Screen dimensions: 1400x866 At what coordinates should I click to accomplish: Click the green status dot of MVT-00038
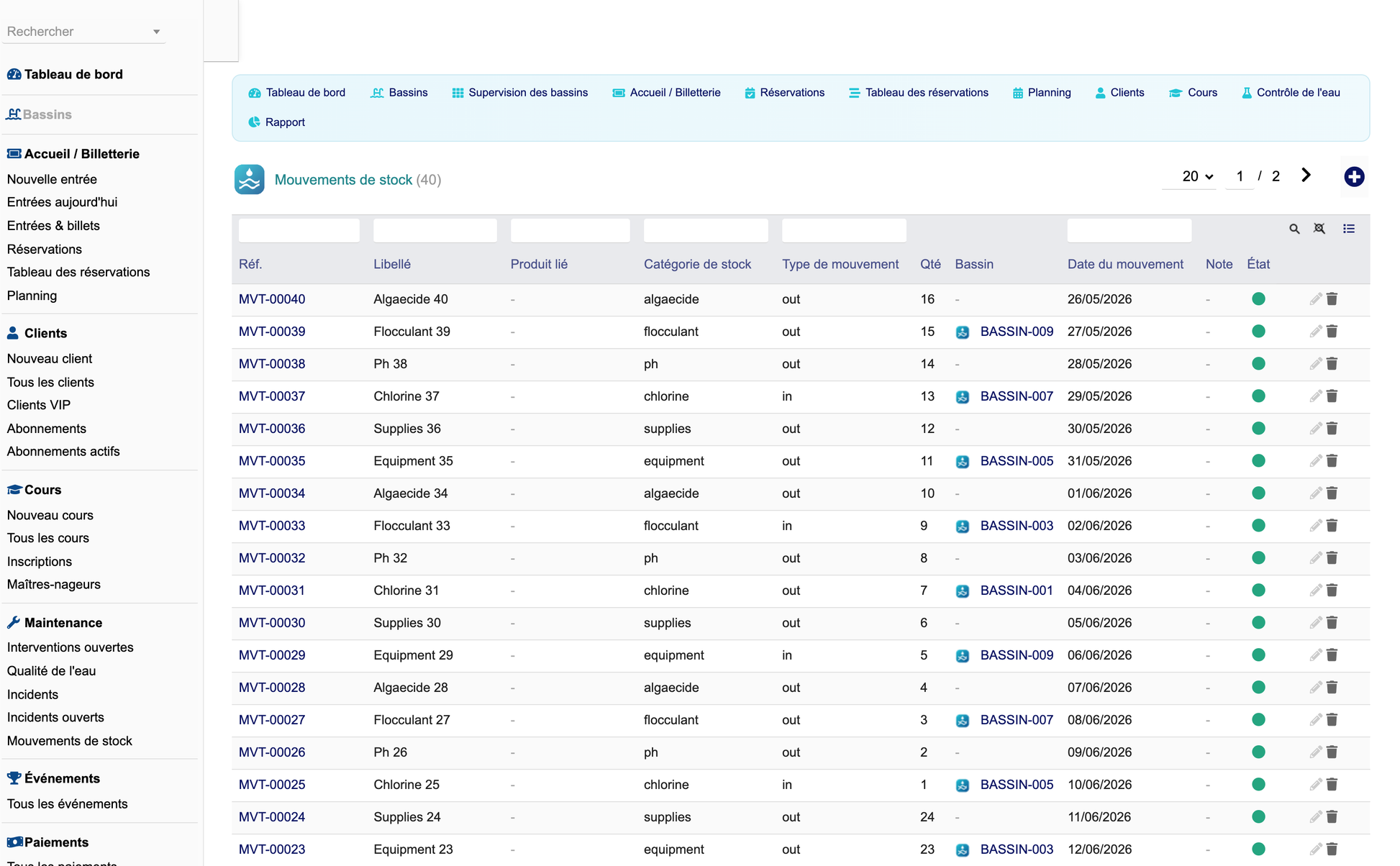pyautogui.click(x=1258, y=364)
